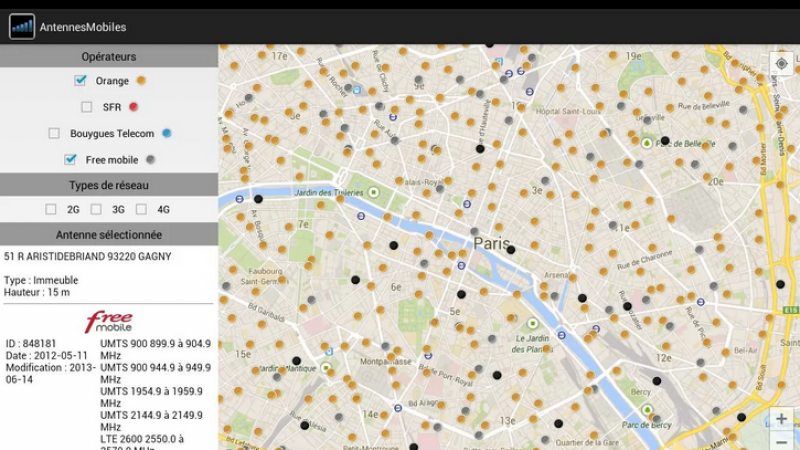Click the Opérateurs section header
The height and width of the screenshot is (450, 800).
(x=109, y=57)
